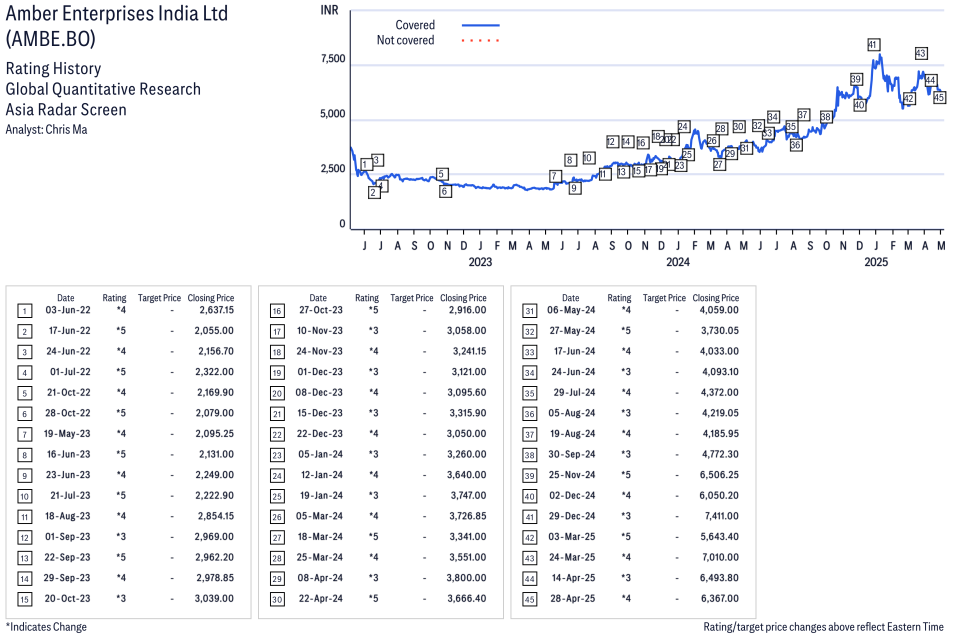Click the 5,000 y-axis label
Image resolution: width=955 pixels, height=634 pixels.
pos(333,114)
